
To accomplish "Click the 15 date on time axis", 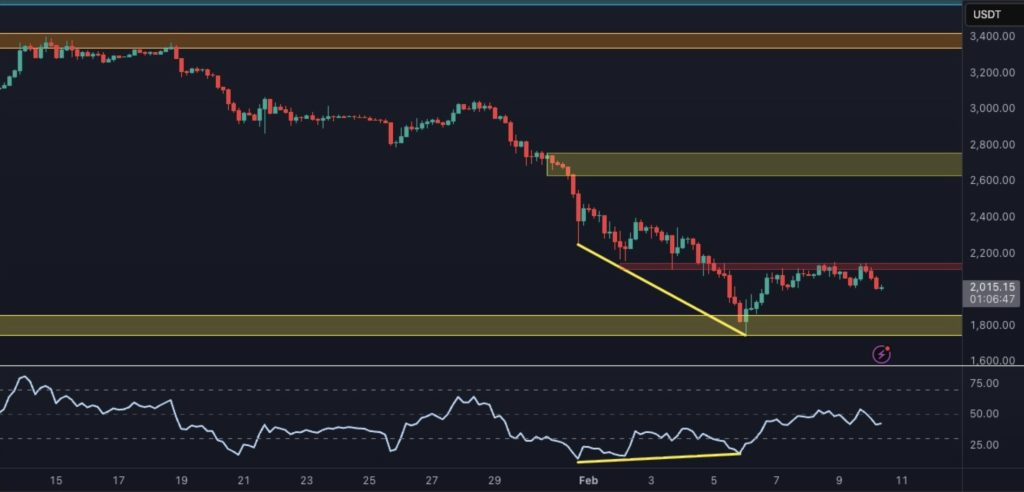I will pyautogui.click(x=55, y=480).
